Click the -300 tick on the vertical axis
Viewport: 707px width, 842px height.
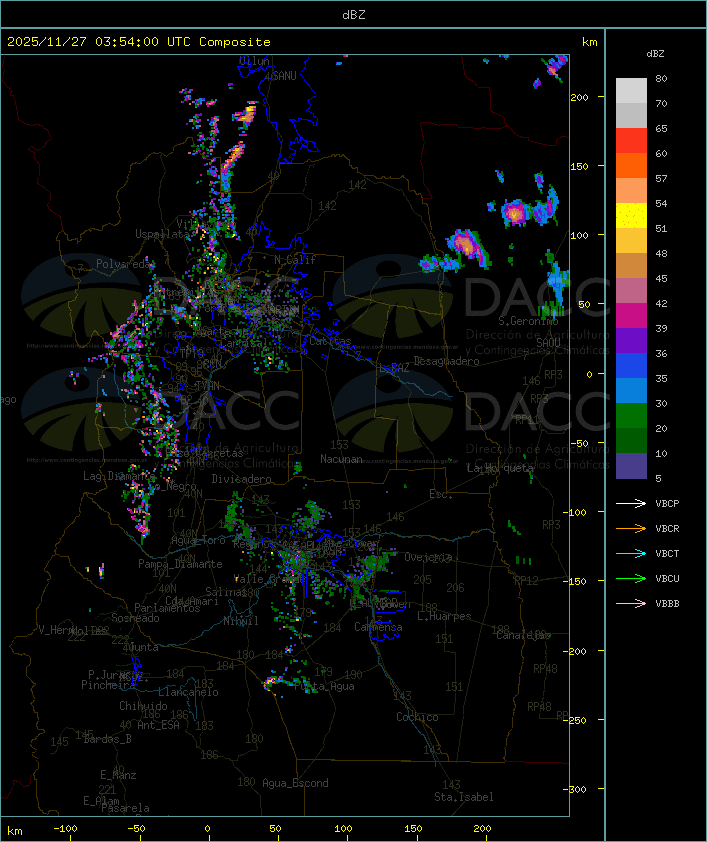(577, 789)
